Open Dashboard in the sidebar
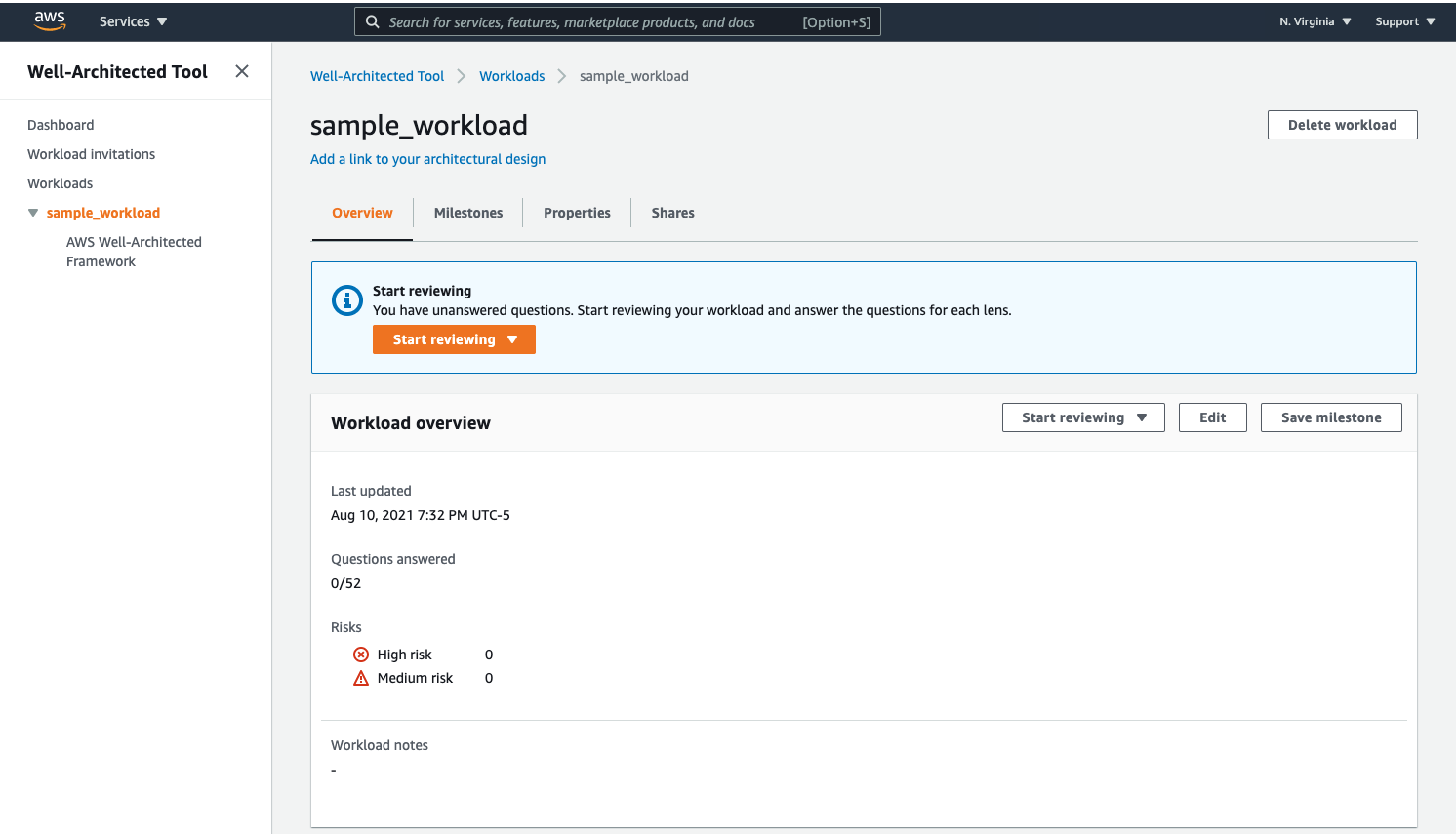Image resolution: width=1456 pixels, height=834 pixels. pos(61,125)
